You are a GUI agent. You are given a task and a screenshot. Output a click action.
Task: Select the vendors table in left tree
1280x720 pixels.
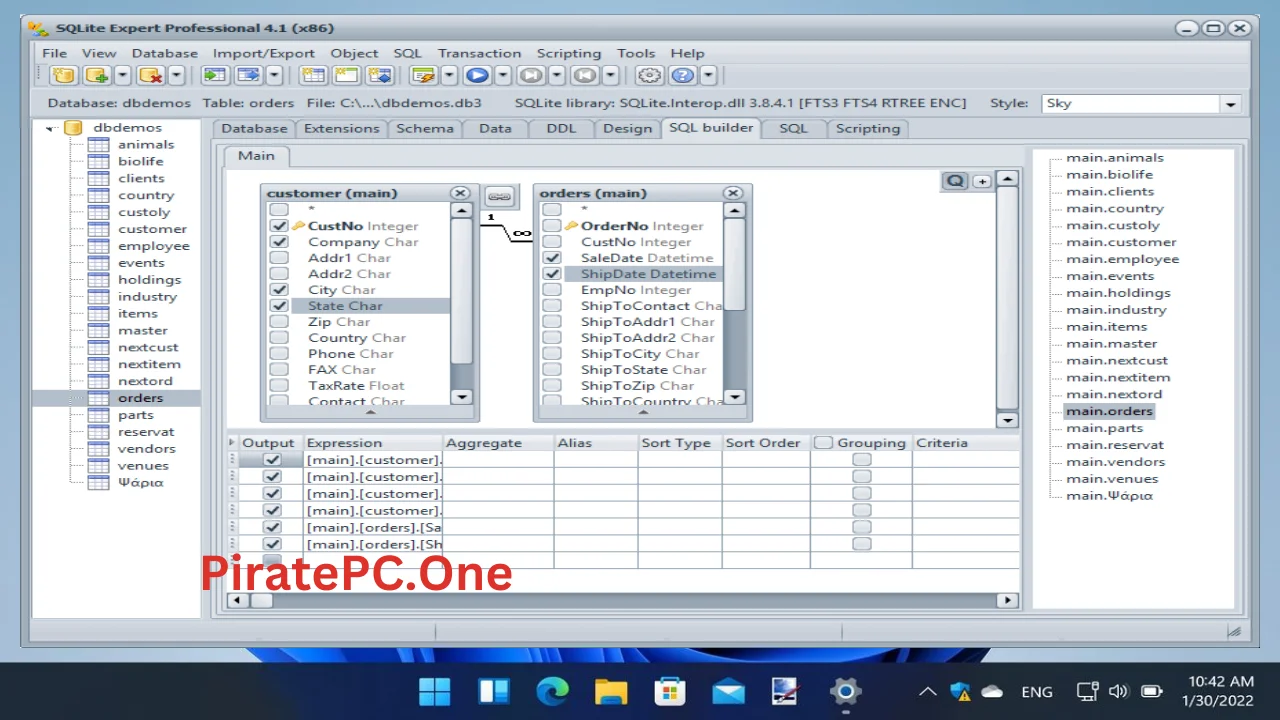click(146, 448)
